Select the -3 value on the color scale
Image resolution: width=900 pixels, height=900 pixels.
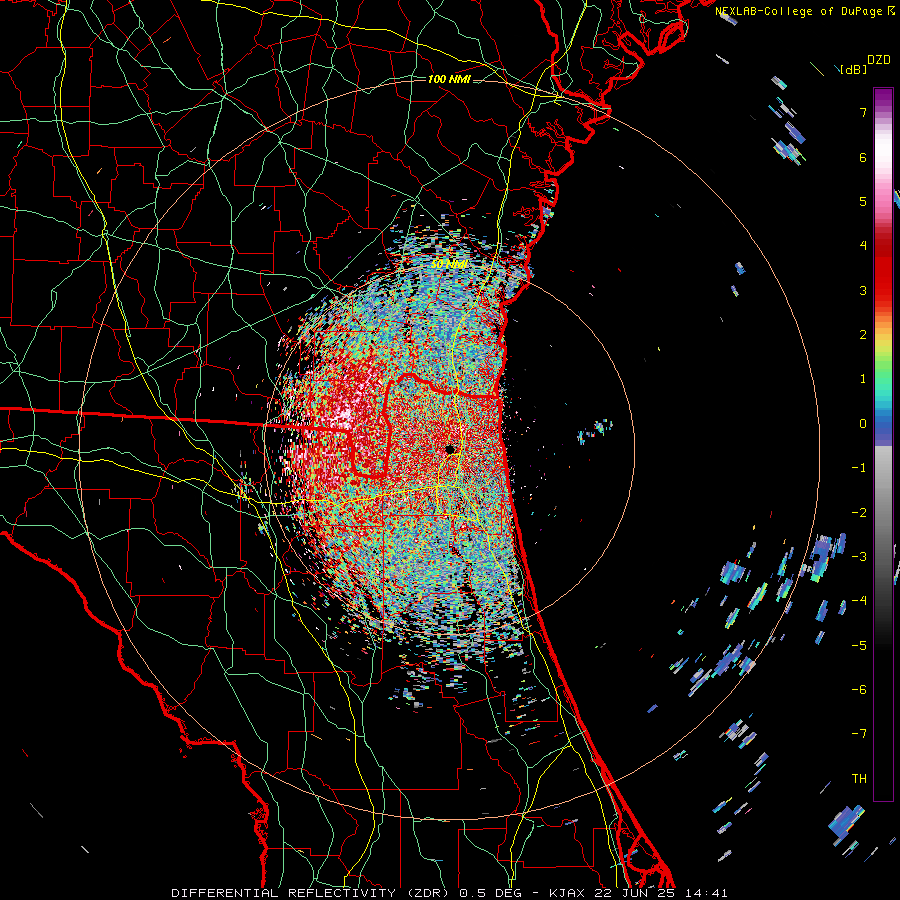pyautogui.click(x=859, y=557)
